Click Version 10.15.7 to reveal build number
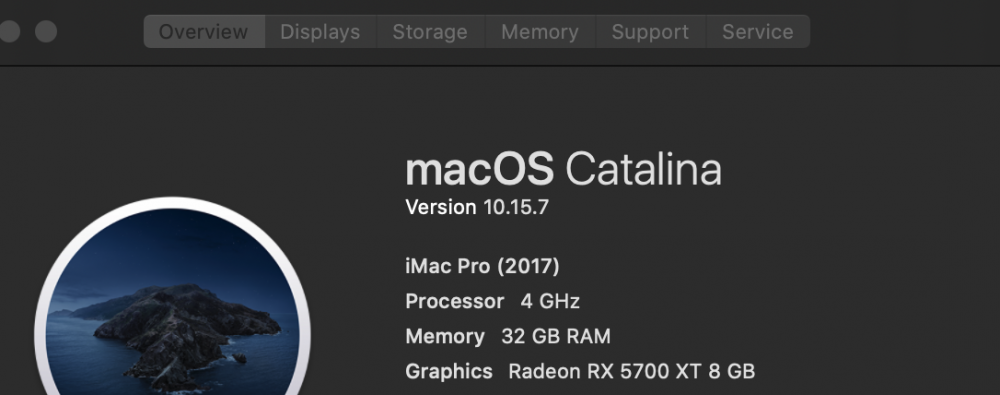The height and width of the screenshot is (395, 1000). (x=477, y=207)
